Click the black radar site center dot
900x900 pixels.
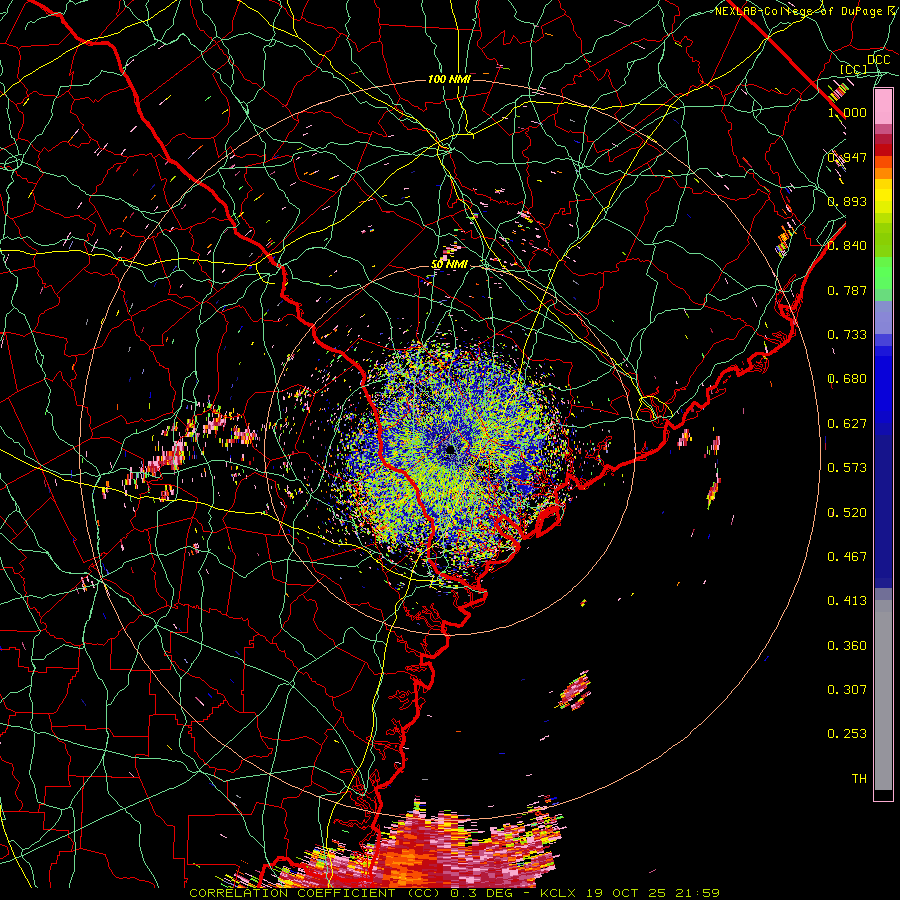[x=450, y=449]
